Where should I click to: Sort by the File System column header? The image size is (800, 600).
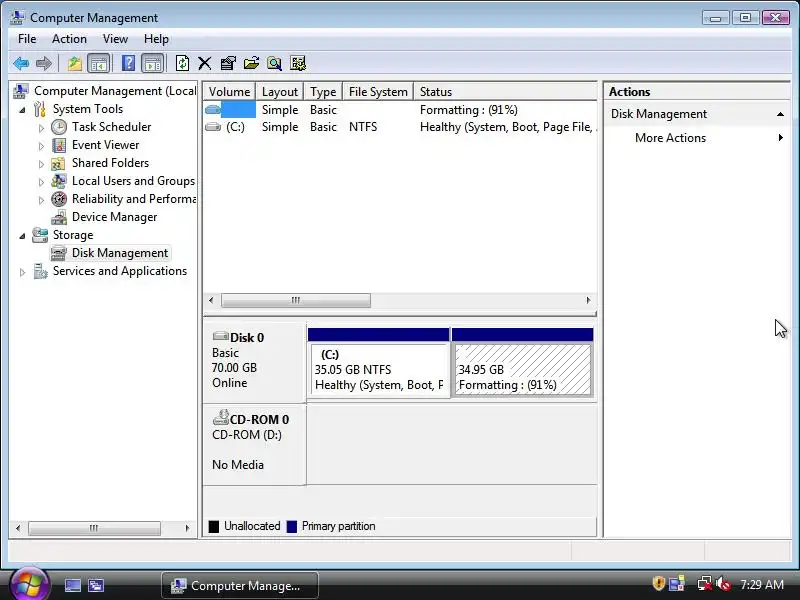(x=378, y=91)
